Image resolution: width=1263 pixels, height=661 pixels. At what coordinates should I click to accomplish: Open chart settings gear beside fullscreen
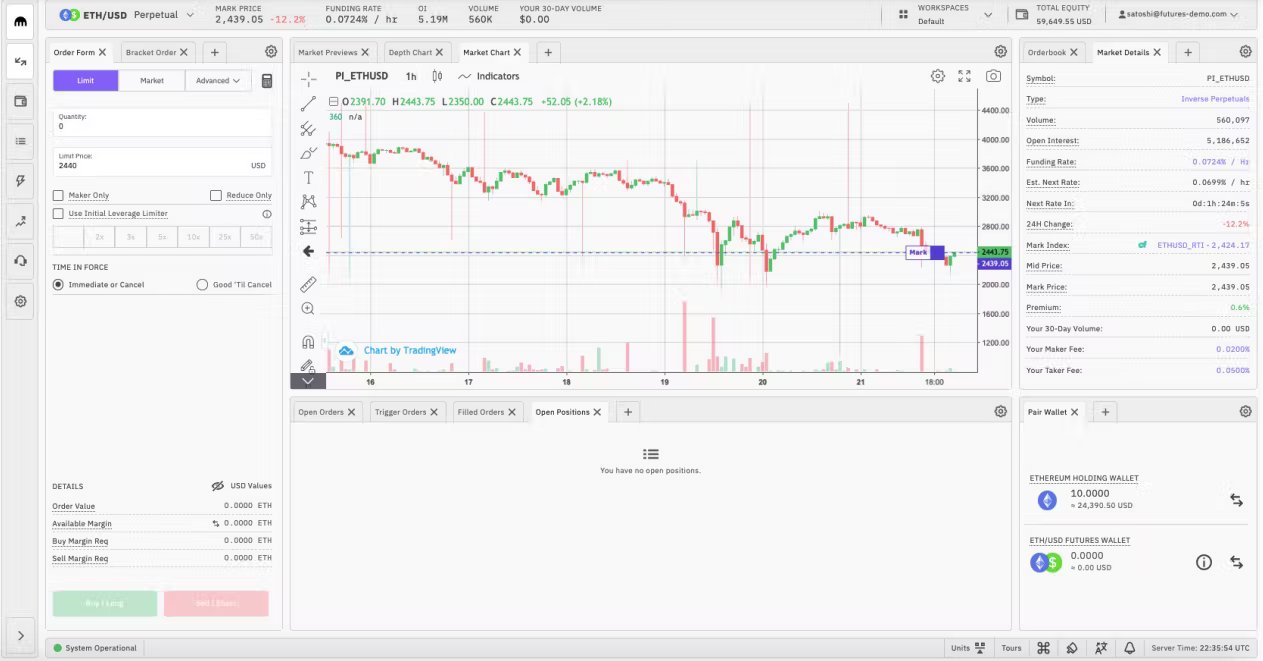click(937, 76)
